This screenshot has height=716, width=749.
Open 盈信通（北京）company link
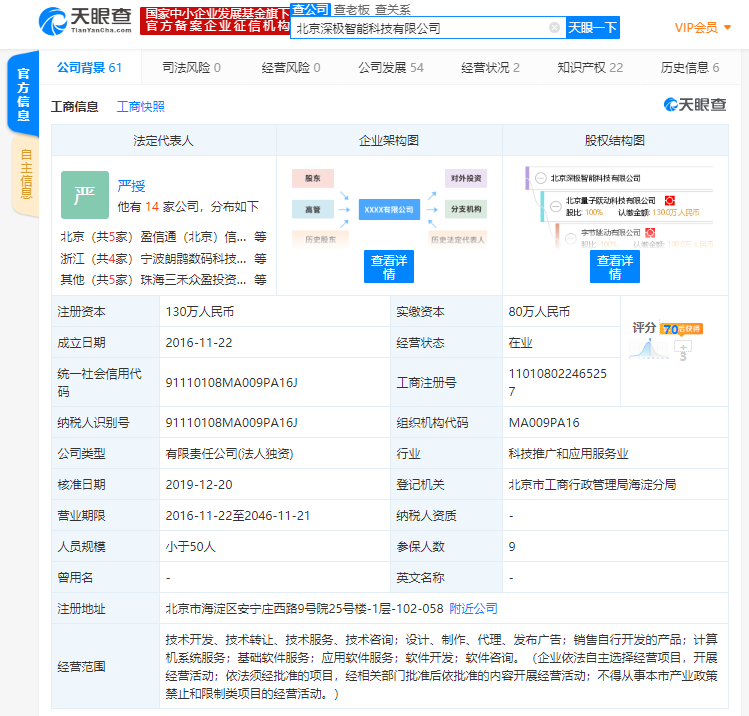tap(193, 237)
